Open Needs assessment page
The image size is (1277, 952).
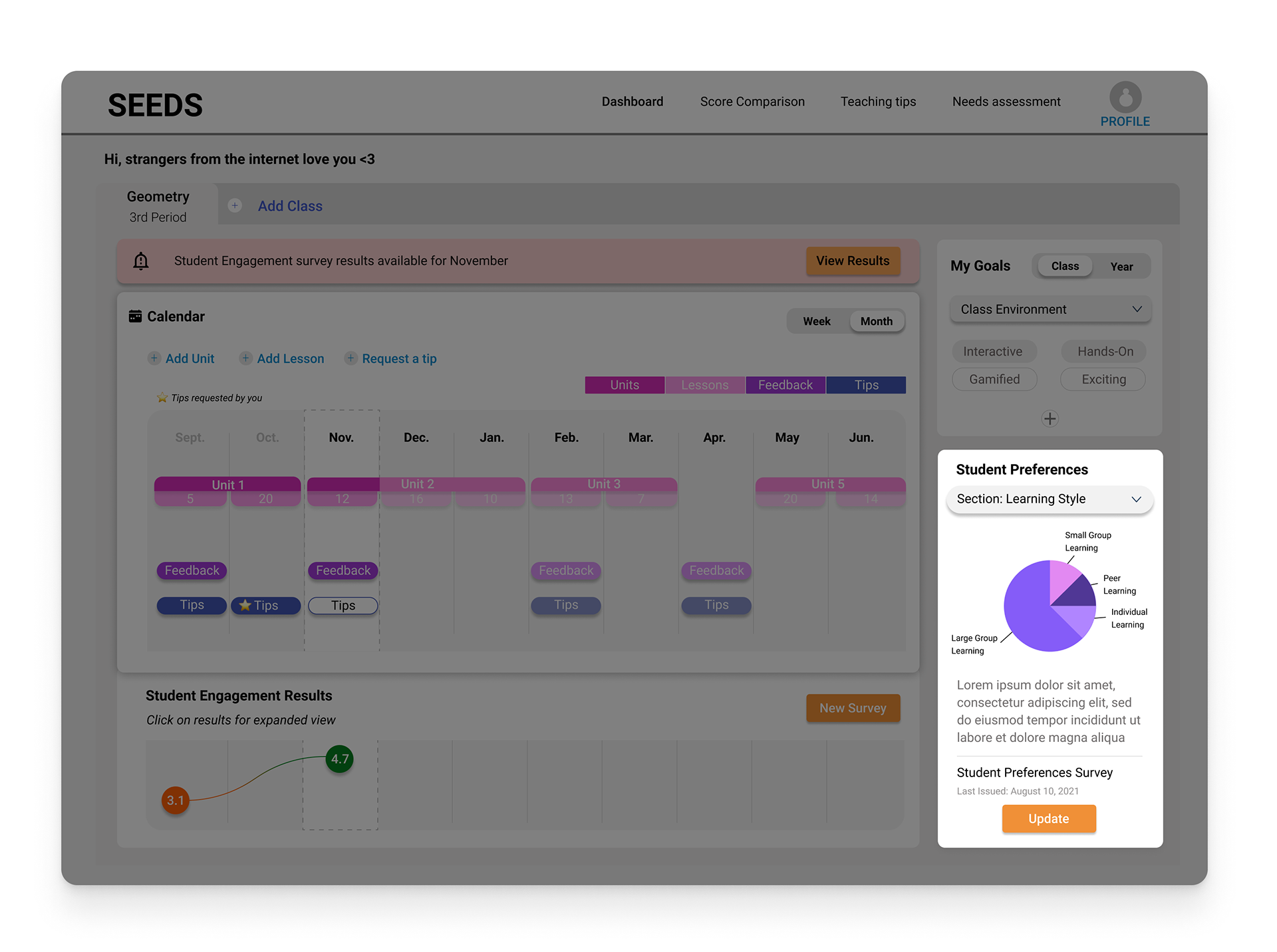point(1006,102)
